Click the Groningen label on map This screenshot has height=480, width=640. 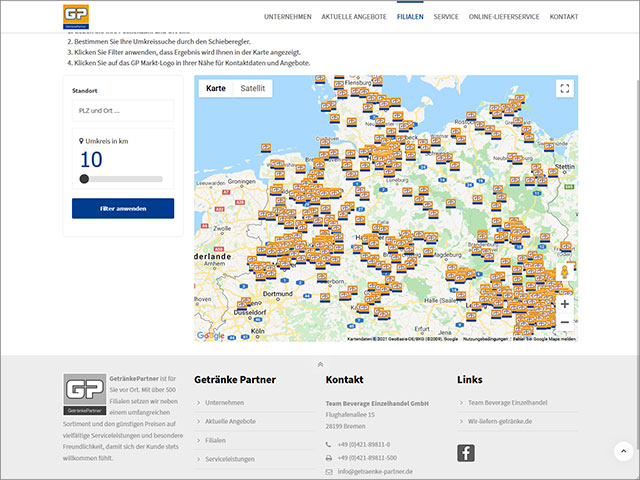242,181
